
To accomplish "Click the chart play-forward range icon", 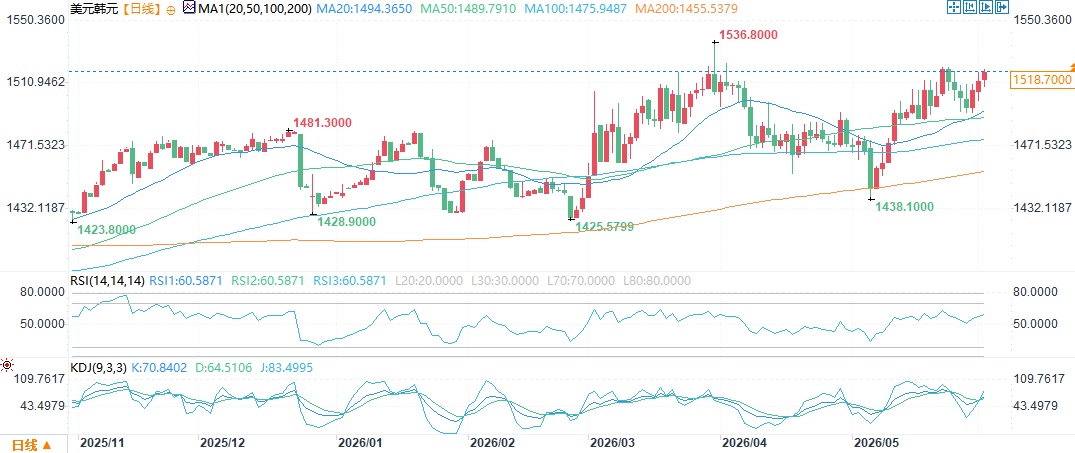I will point(986,8).
